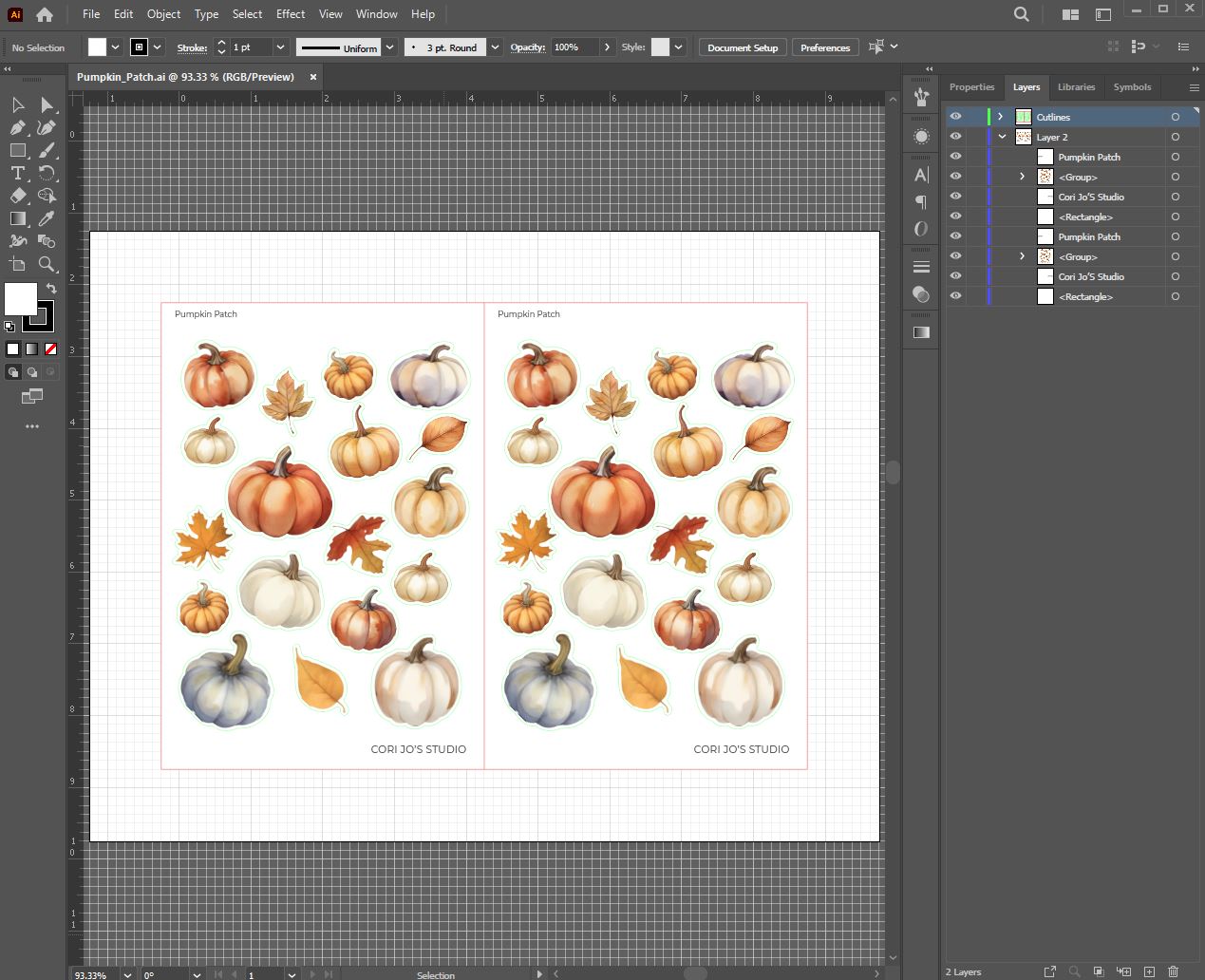Open the Character panel icon
The height and width of the screenshot is (980, 1205).
921,175
